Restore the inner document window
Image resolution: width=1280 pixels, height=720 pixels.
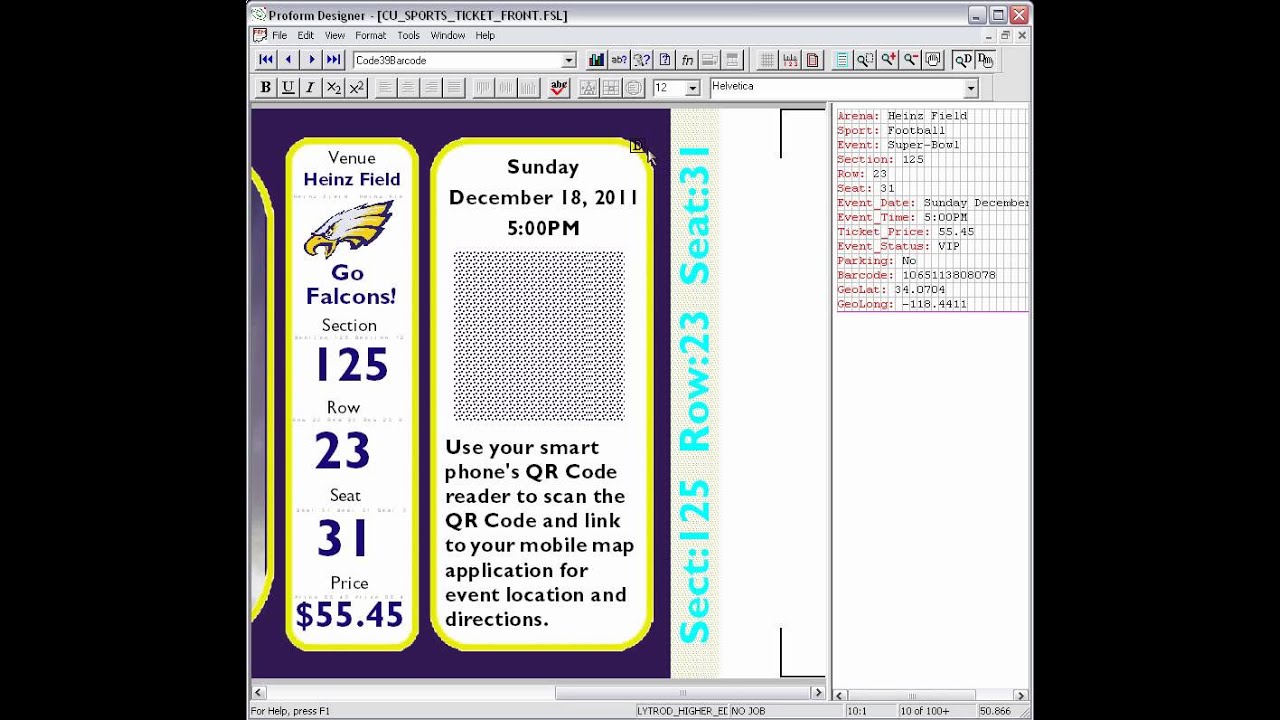[x=1005, y=35]
